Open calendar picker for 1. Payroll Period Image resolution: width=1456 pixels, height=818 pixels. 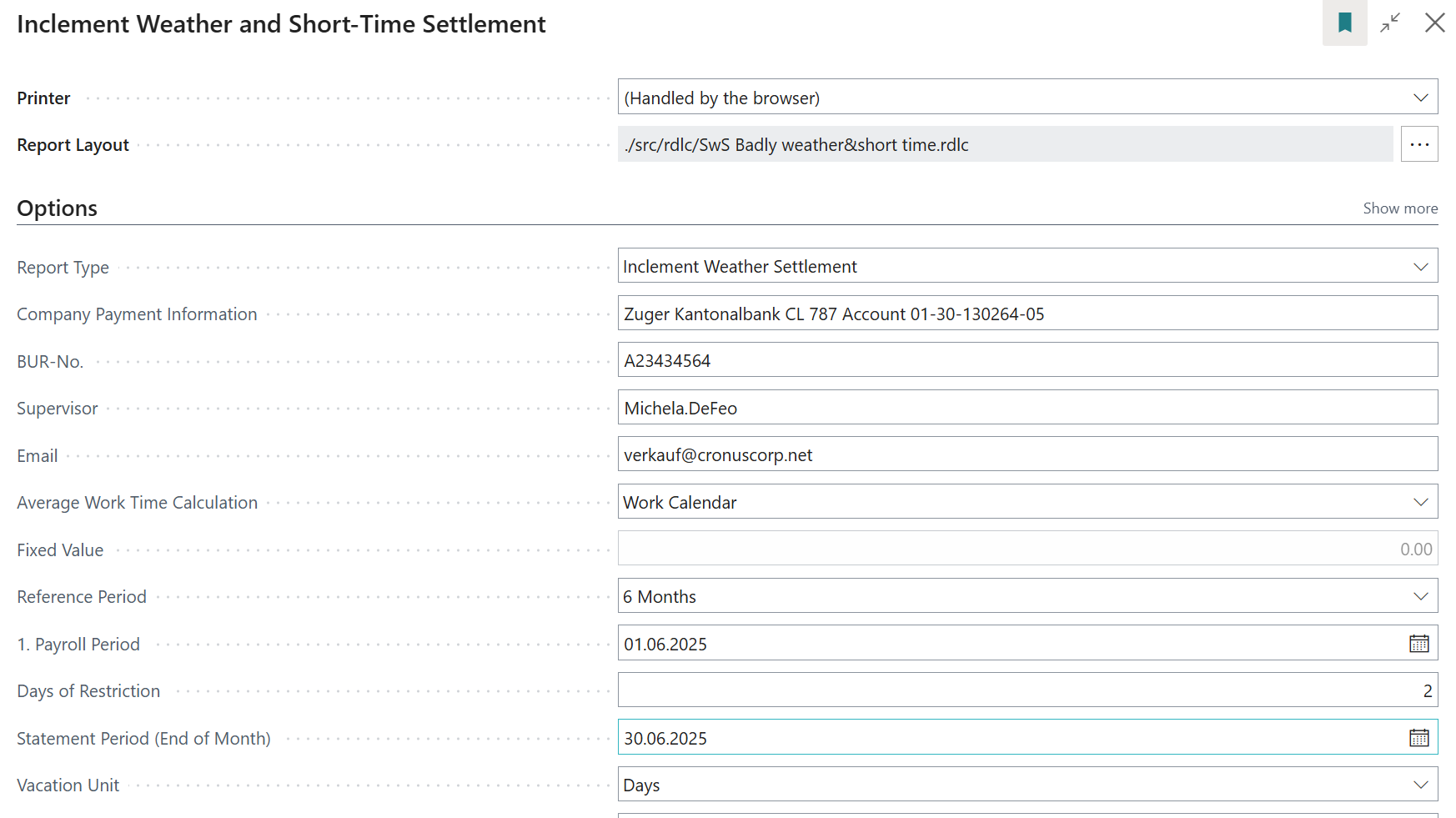(x=1418, y=644)
